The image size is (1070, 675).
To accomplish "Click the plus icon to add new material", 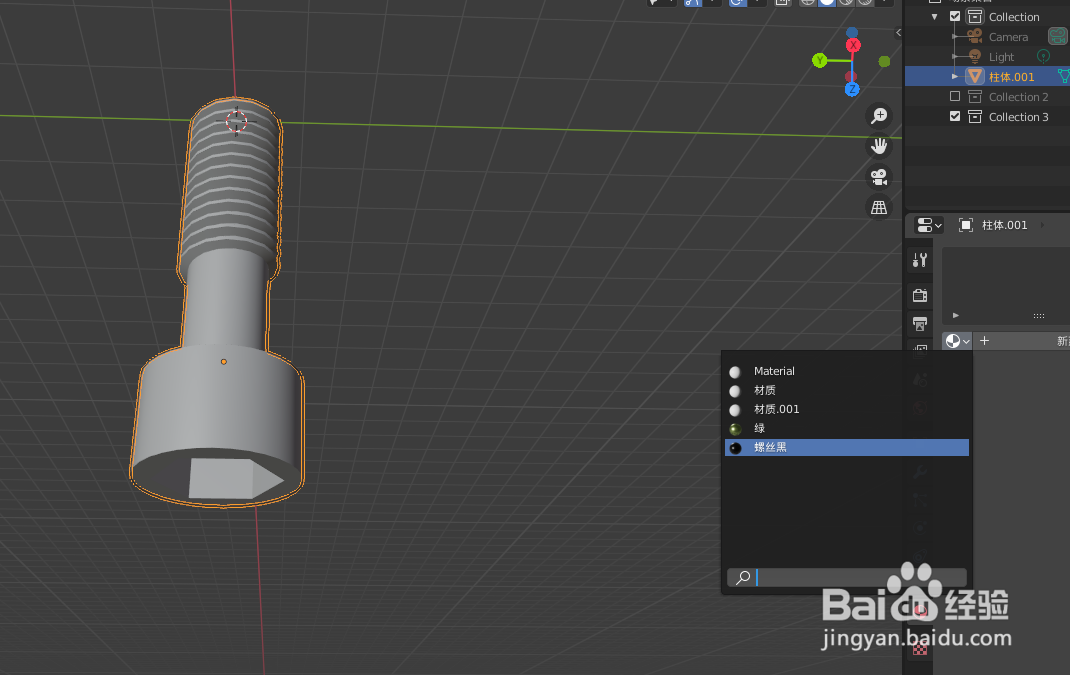I will [985, 341].
